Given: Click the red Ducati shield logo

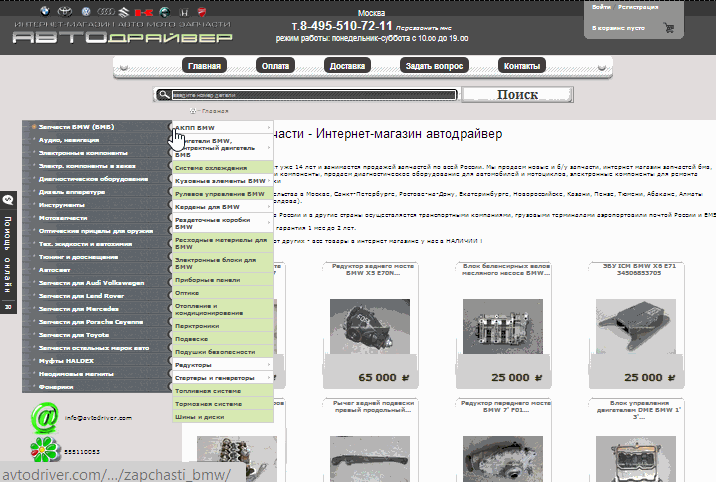Looking at the screenshot, I should (202, 12).
